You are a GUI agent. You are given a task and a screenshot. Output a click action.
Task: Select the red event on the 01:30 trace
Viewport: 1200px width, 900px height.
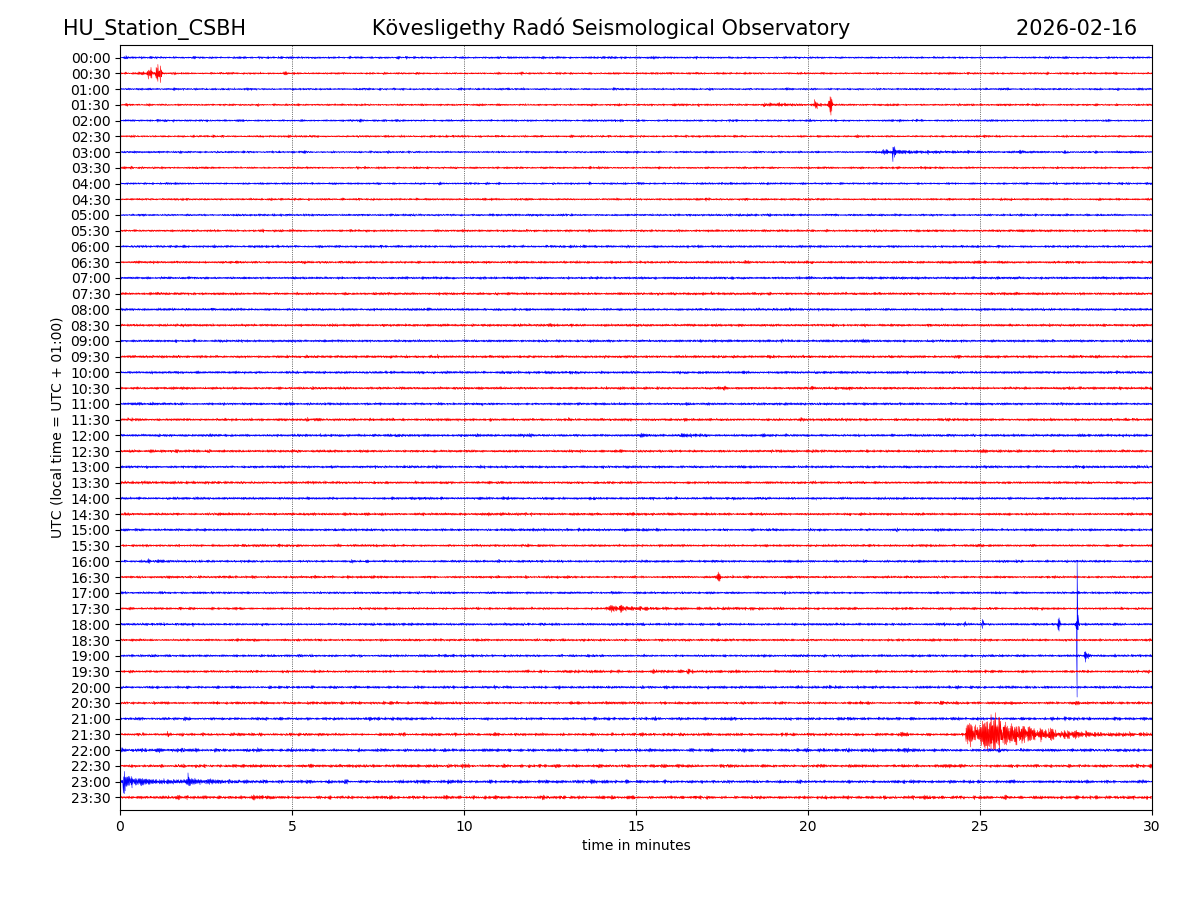pyautogui.click(x=829, y=105)
